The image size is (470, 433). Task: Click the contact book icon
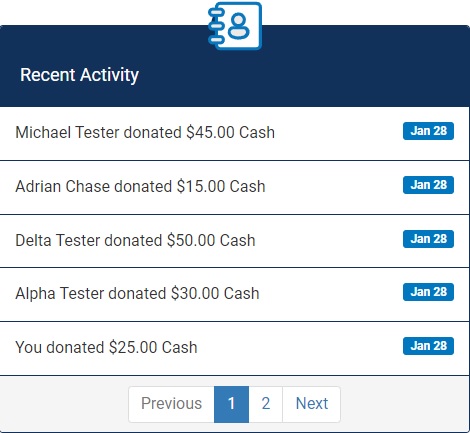235,26
